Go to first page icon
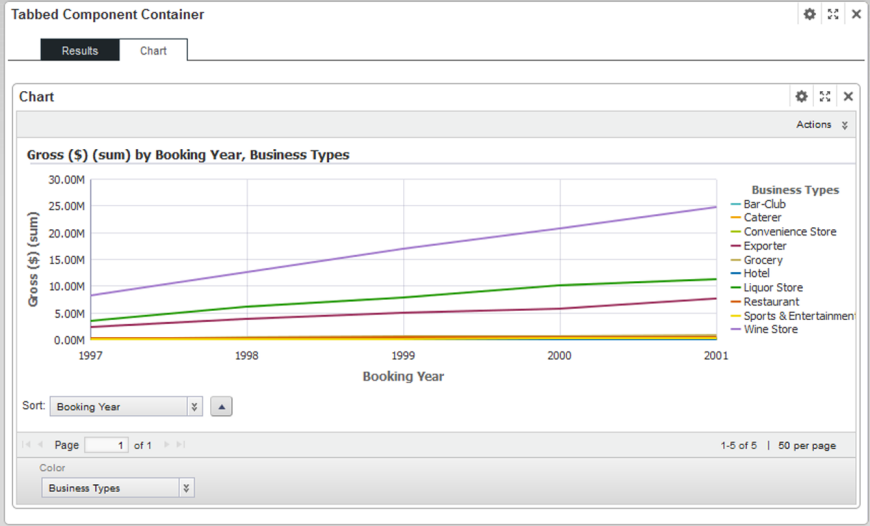870x526 pixels. pos(26,444)
